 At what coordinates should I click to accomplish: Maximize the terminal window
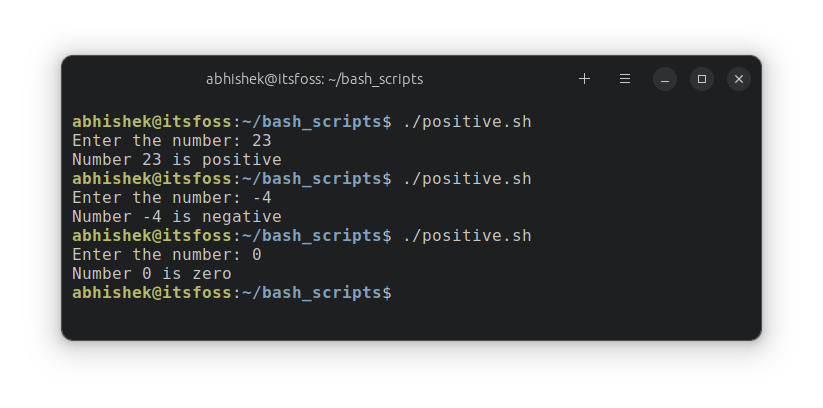(702, 79)
